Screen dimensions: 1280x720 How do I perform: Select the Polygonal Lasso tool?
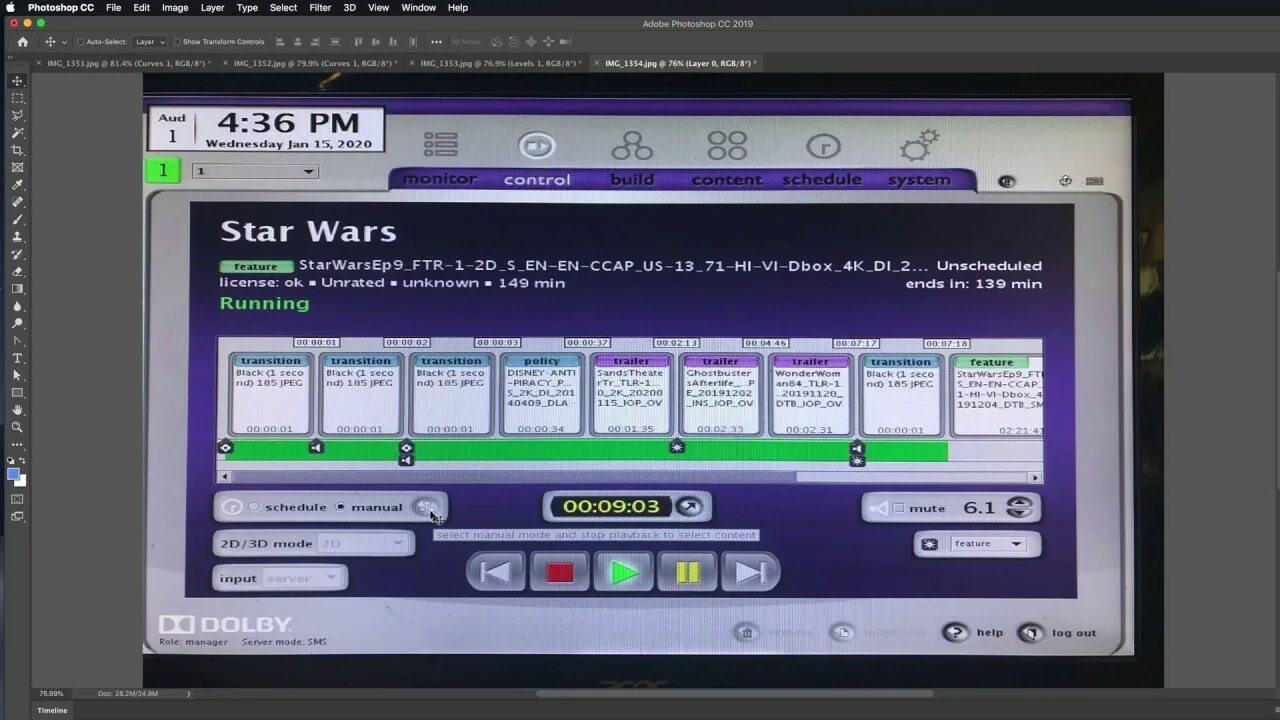pyautogui.click(x=17, y=115)
